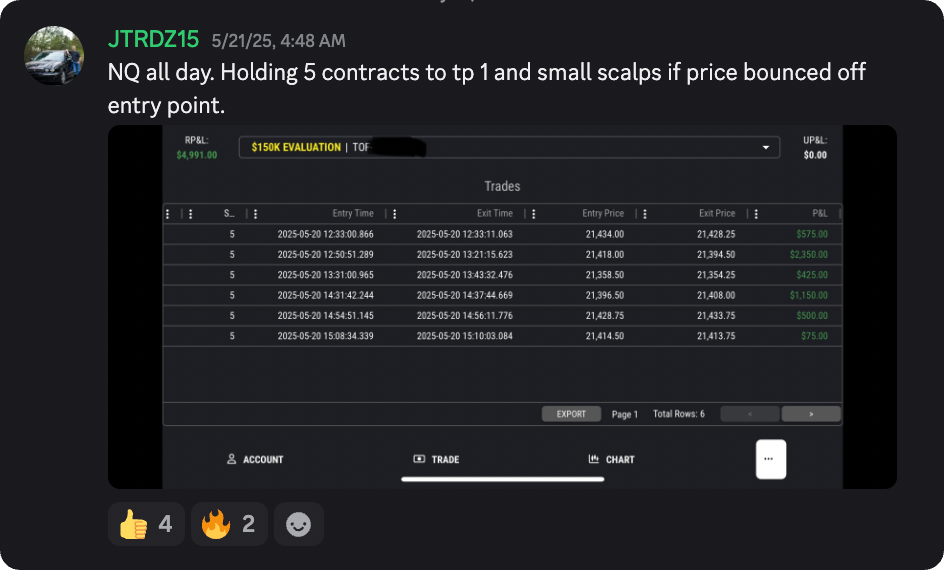Switch to the Account tab
The width and height of the screenshot is (944, 570).
tap(255, 459)
